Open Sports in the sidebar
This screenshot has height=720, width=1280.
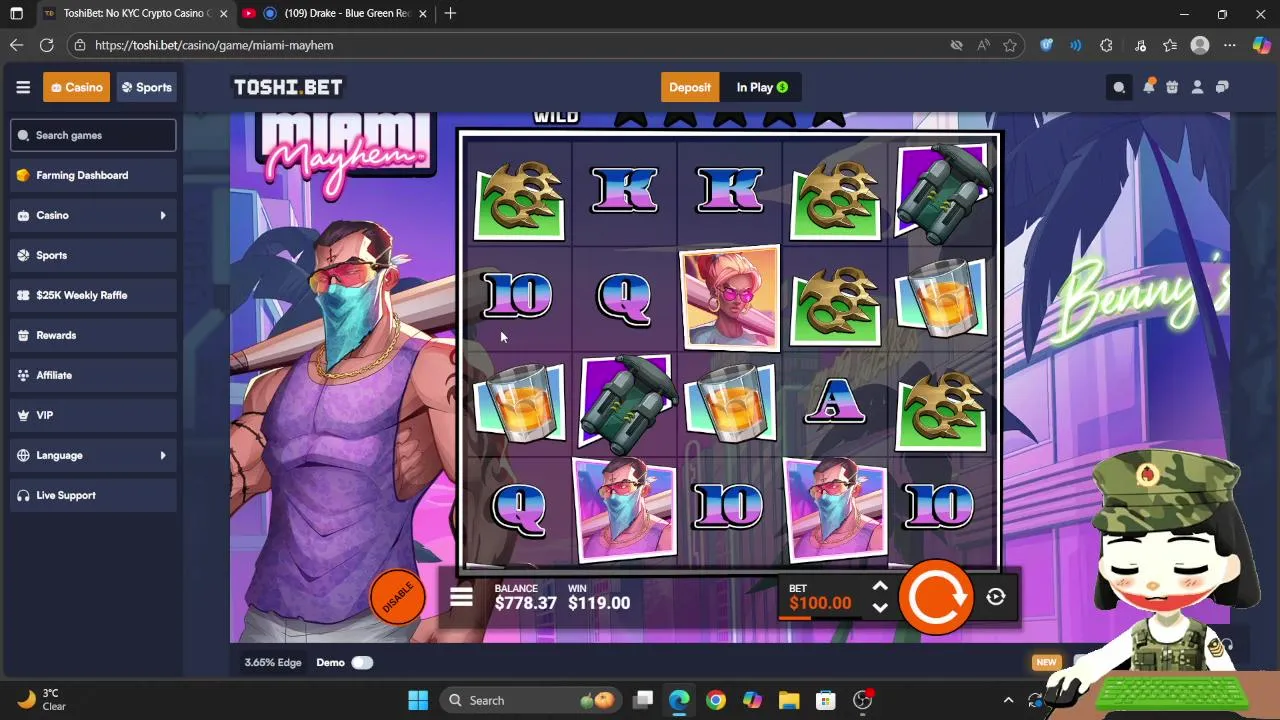coord(93,255)
